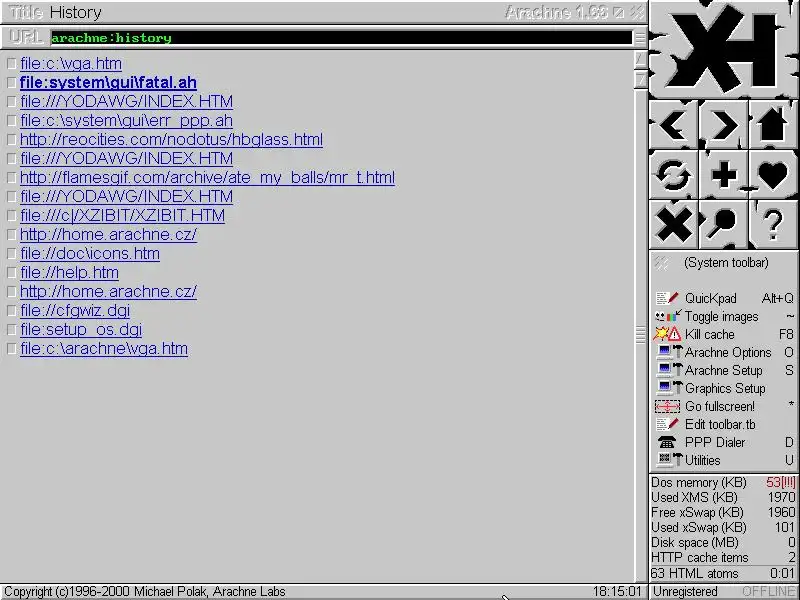Open link http://reocities.com/nodotus/hbglass.html
Screen dimensions: 800x600
point(171,140)
